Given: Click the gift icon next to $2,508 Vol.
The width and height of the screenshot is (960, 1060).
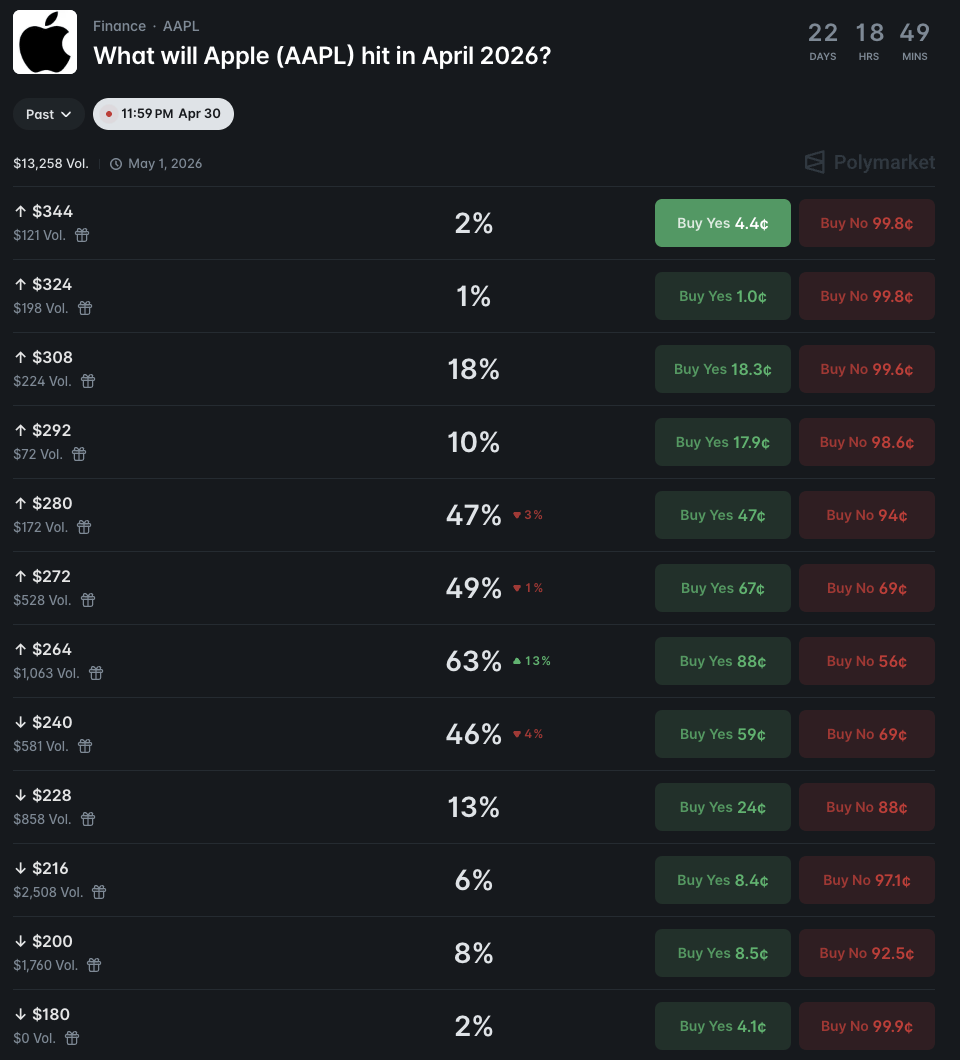Looking at the screenshot, I should click(99, 892).
